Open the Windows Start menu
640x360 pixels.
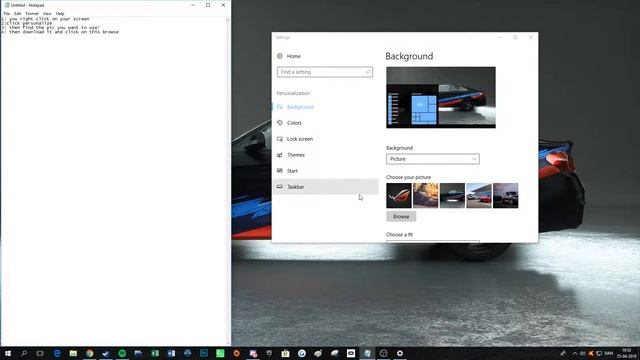click(x=8, y=353)
